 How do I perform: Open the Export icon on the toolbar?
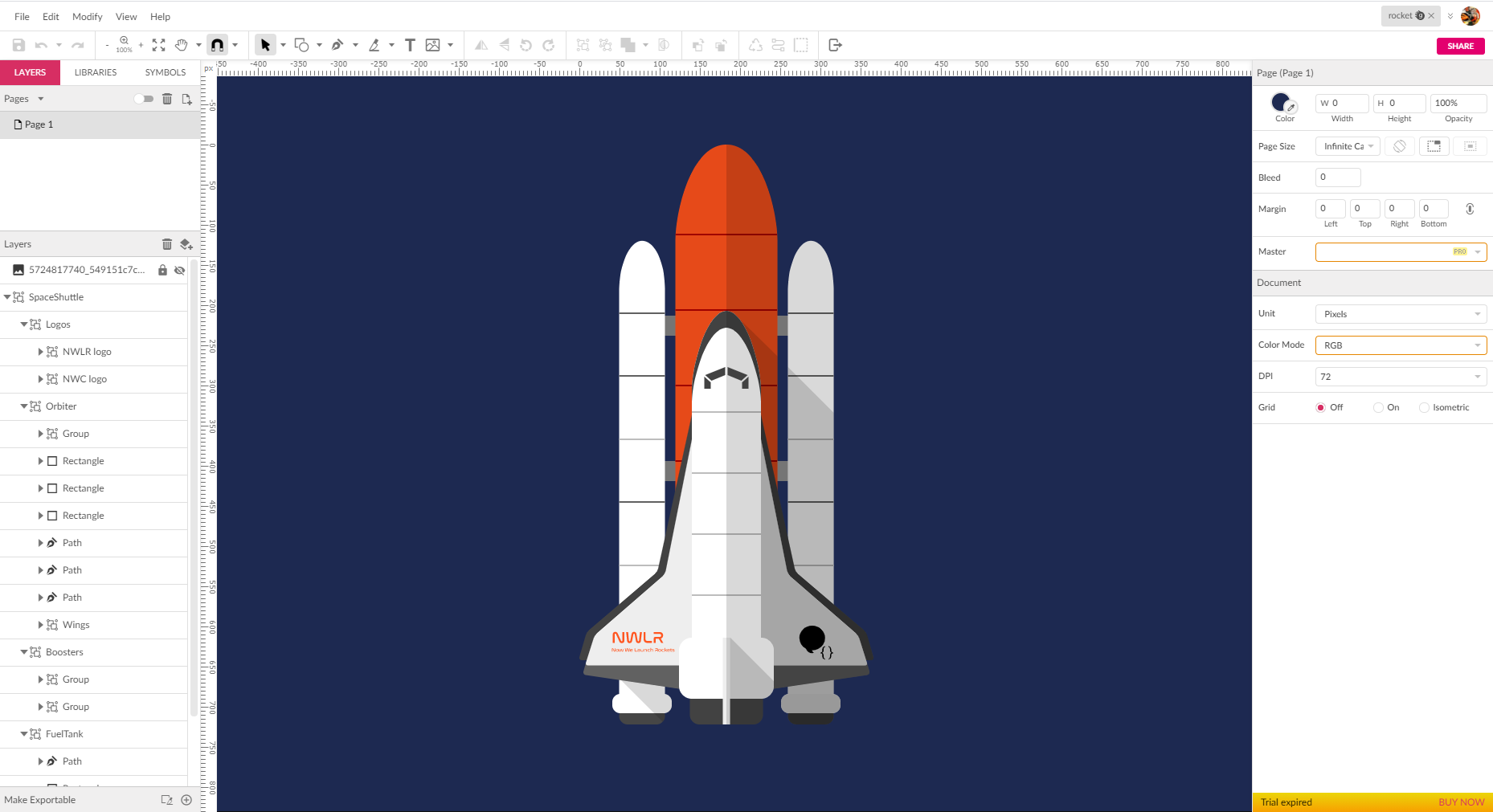[834, 45]
